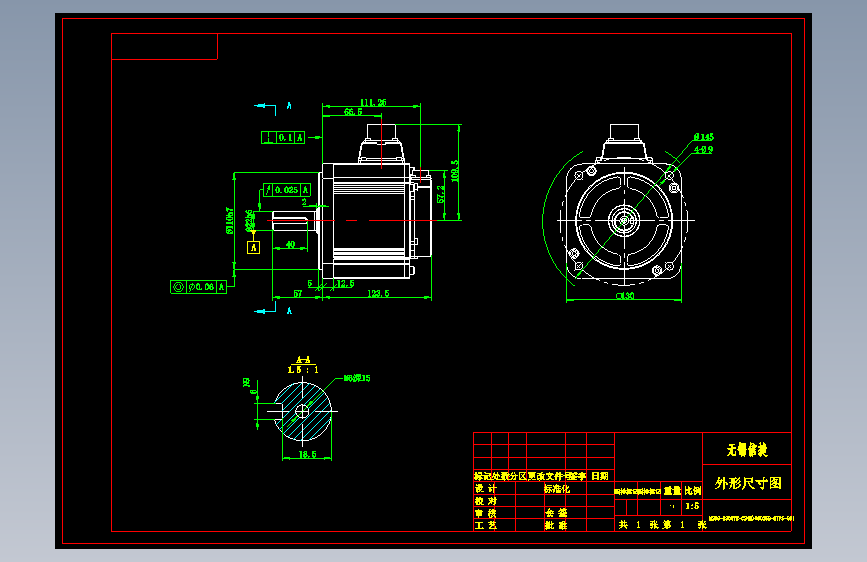Select the 日期 column header
Image resolution: width=867 pixels, height=562 pixels.
600,476
